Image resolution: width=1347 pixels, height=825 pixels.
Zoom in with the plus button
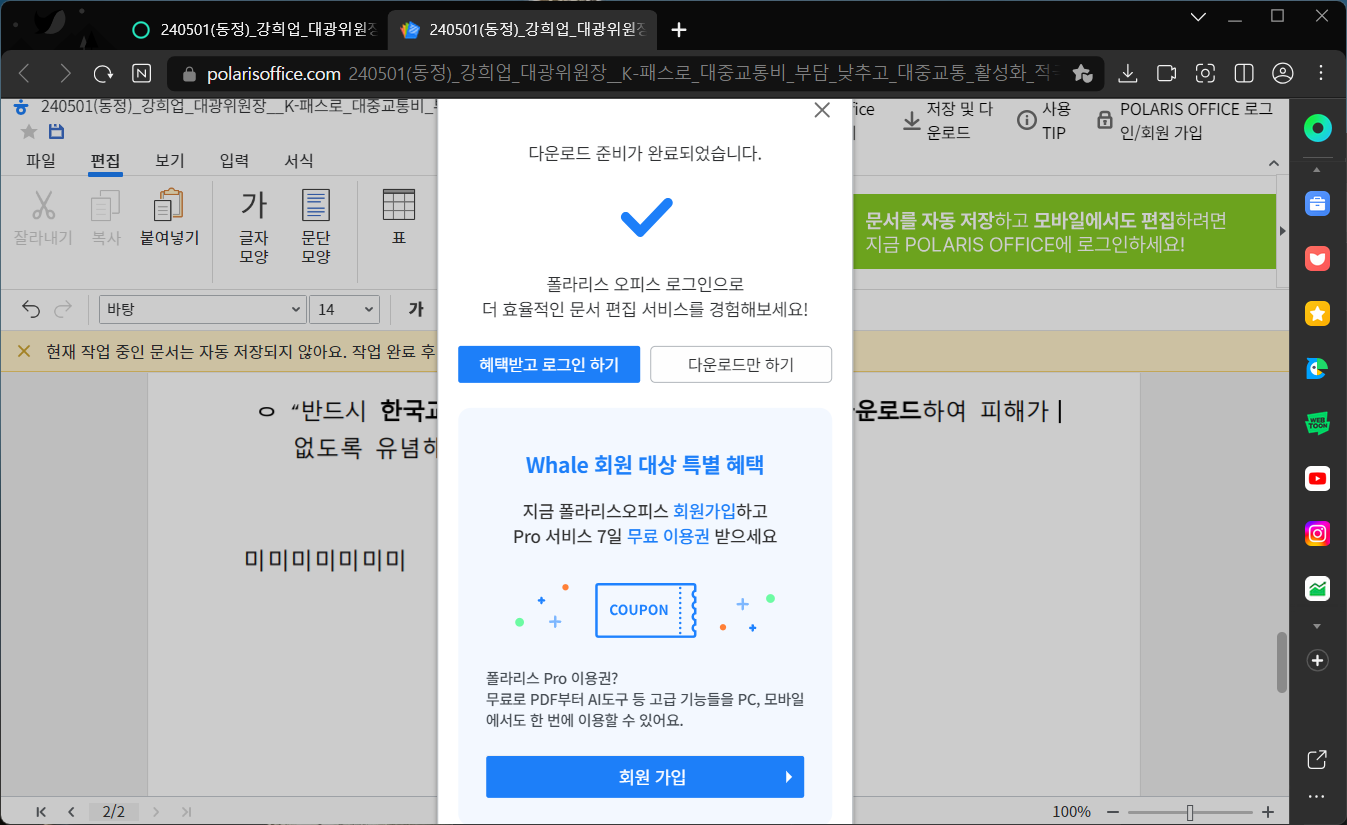tap(1267, 811)
